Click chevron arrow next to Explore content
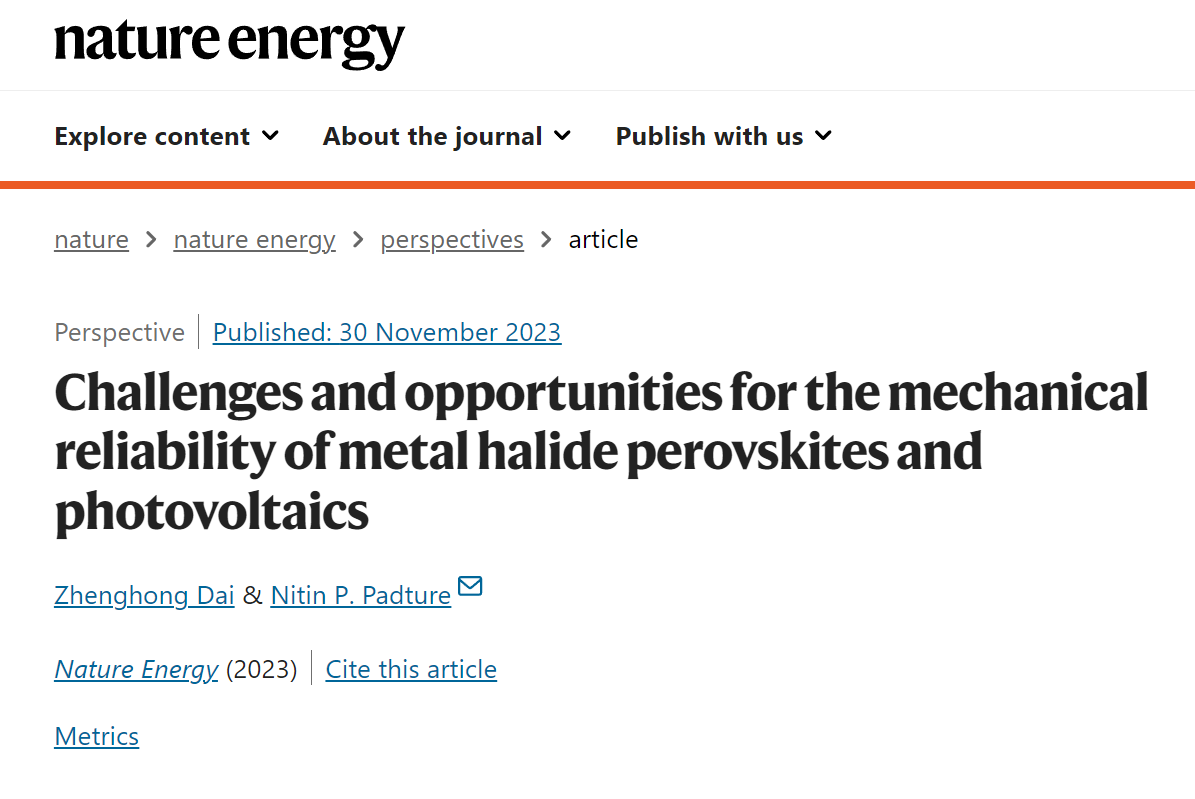This screenshot has height=799, width=1195. pos(271,136)
